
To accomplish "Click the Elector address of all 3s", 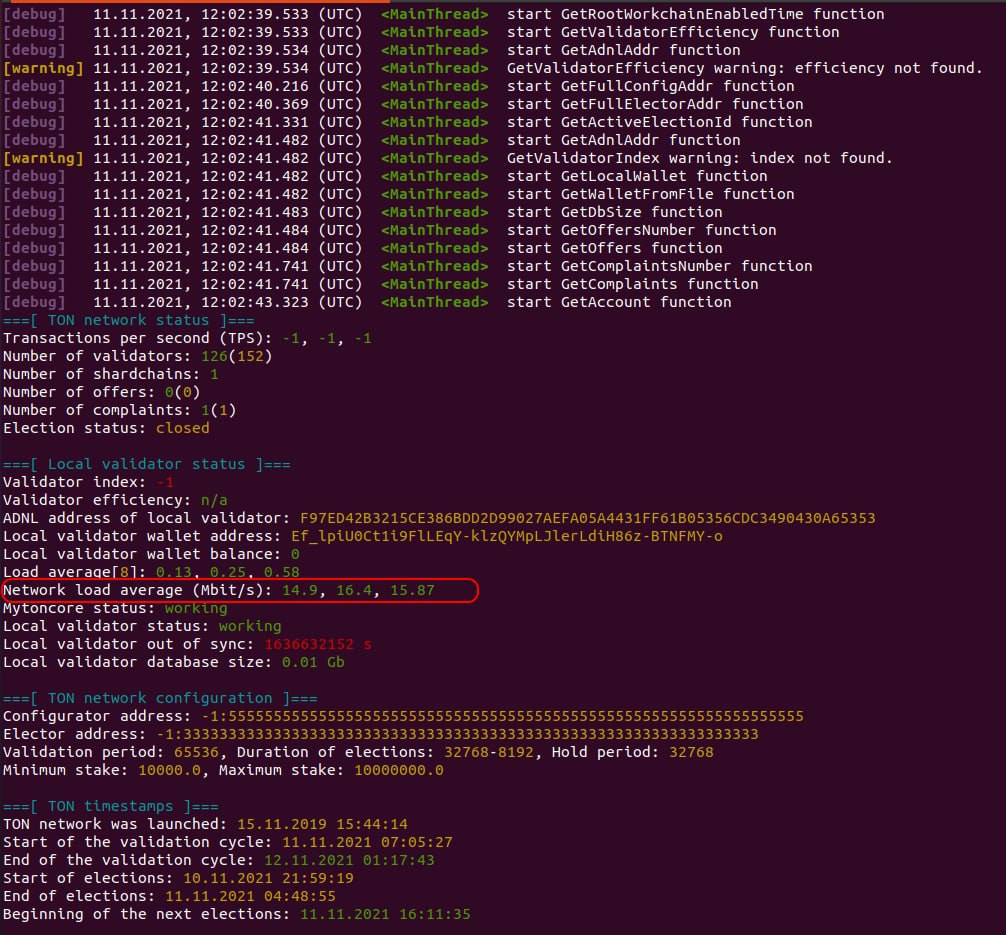I will coord(457,734).
